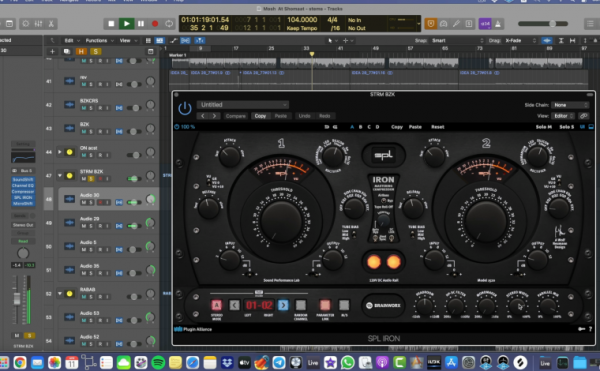600x371 pixels.
Task: Click the Undo button in plugin header
Action: click(x=305, y=116)
